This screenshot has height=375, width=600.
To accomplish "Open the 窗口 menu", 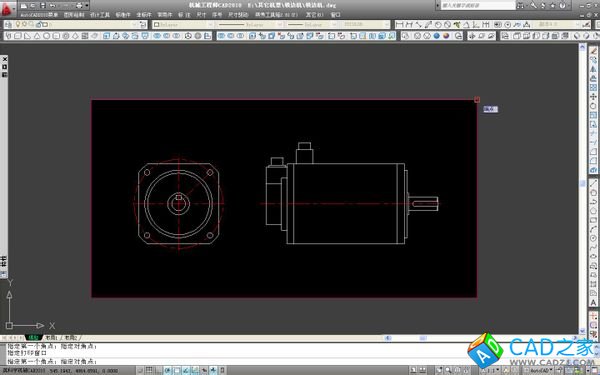I will [336, 15].
